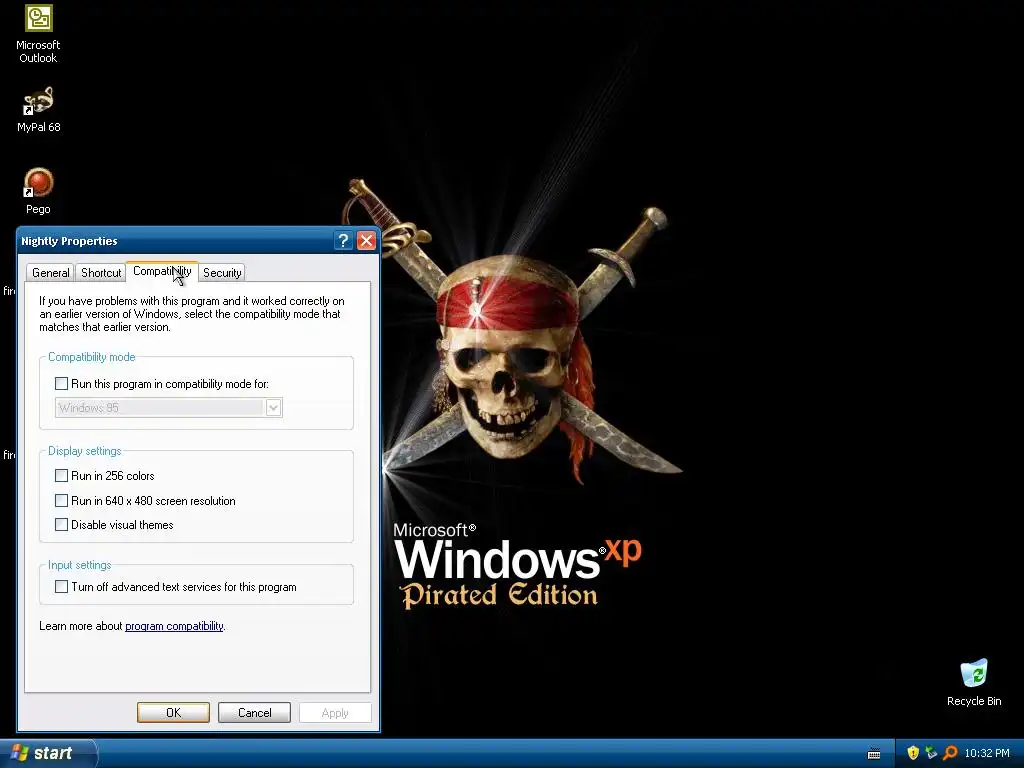Enable Run this program in compatibility mode
The height and width of the screenshot is (768, 1024).
[x=61, y=384]
